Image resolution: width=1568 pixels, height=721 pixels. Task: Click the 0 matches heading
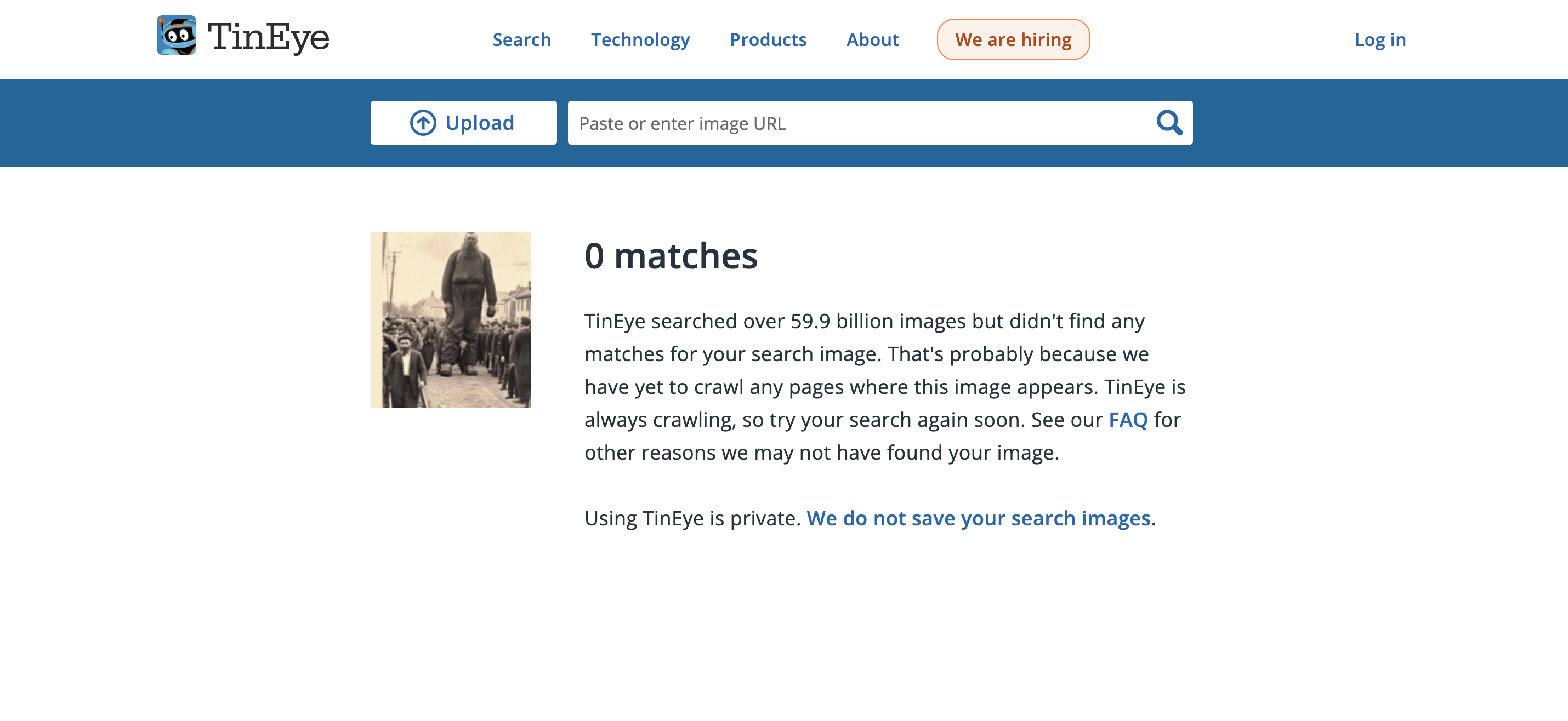[x=670, y=256]
